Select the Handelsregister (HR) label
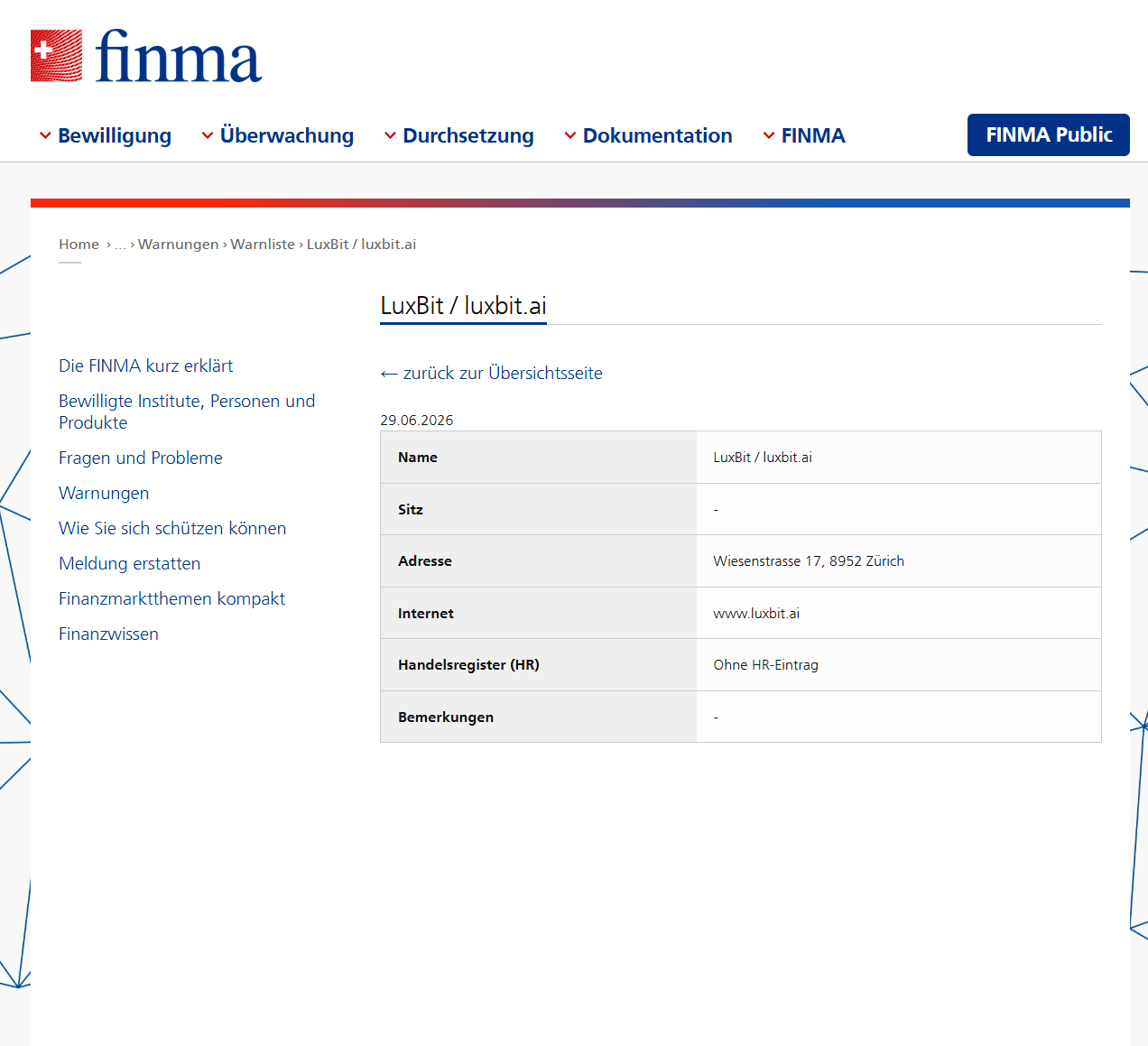Image resolution: width=1148 pixels, height=1046 pixels. (x=468, y=665)
